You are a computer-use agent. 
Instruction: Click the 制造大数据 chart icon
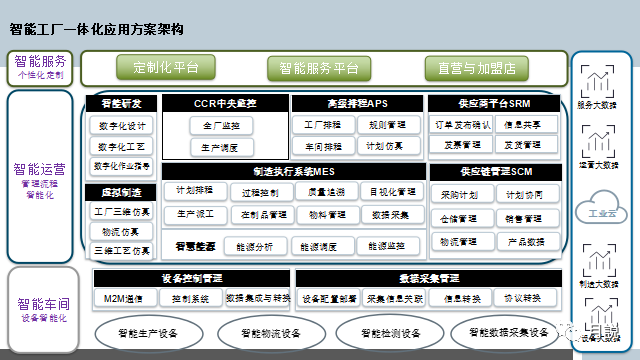click(x=599, y=260)
